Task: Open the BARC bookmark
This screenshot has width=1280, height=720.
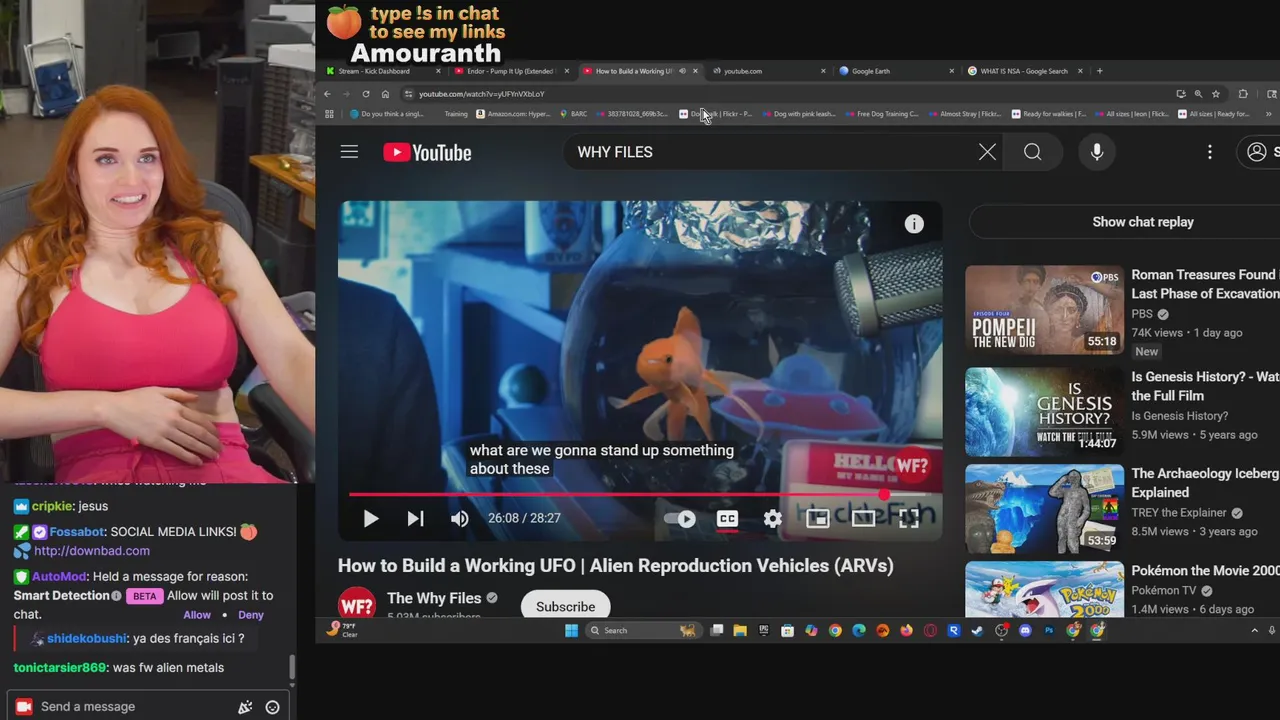Action: [574, 114]
